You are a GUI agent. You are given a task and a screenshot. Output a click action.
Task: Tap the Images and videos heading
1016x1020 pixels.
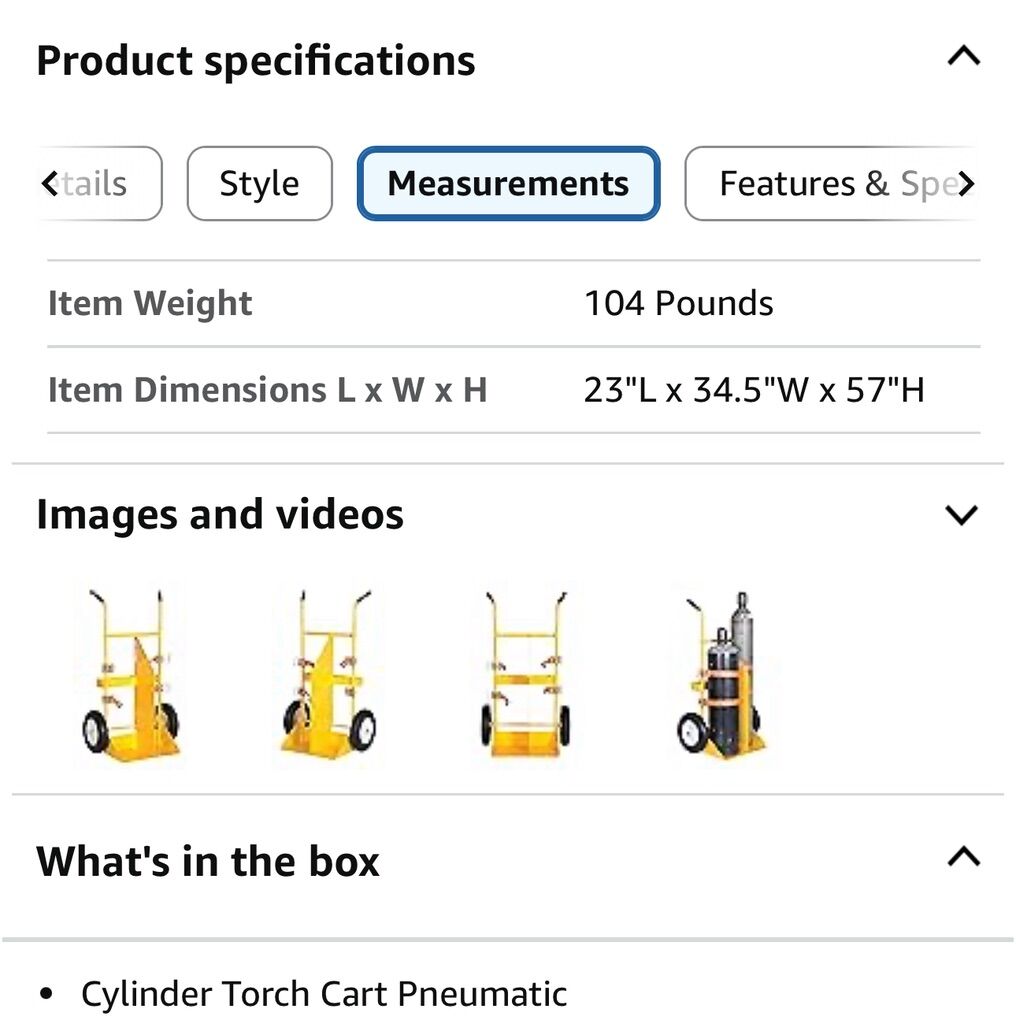(220, 515)
